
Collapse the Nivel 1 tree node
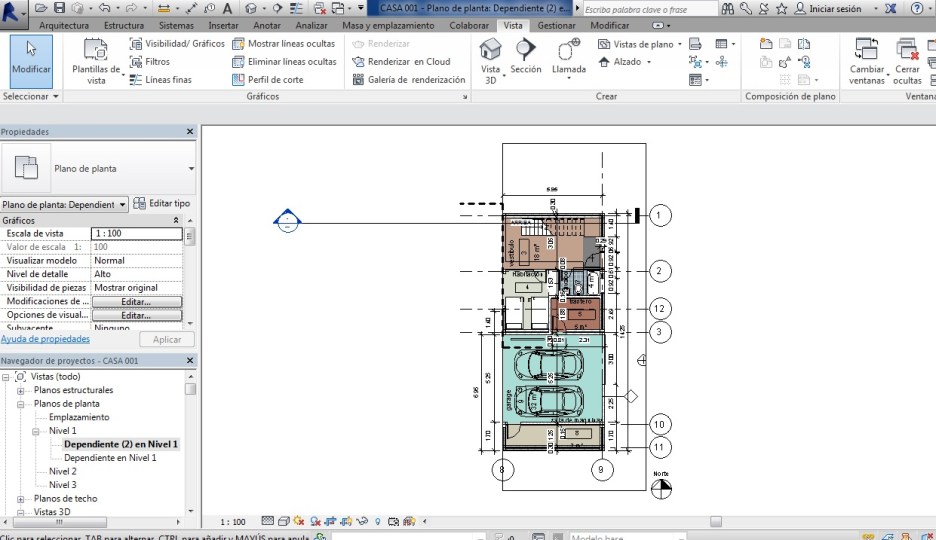coord(34,431)
